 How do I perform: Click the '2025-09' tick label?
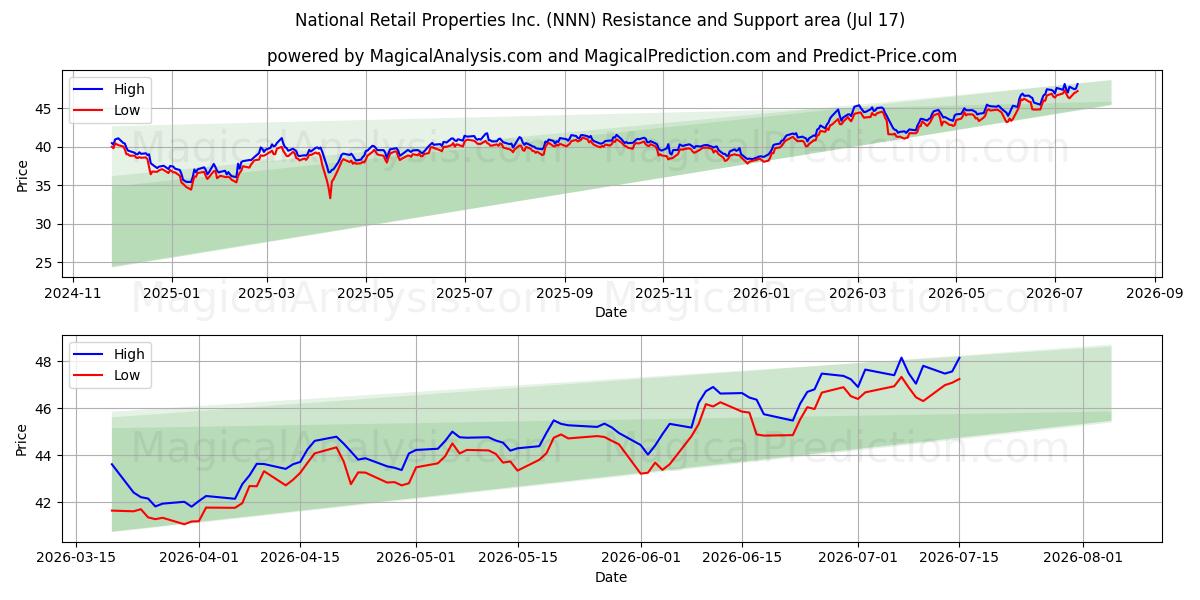[564, 293]
